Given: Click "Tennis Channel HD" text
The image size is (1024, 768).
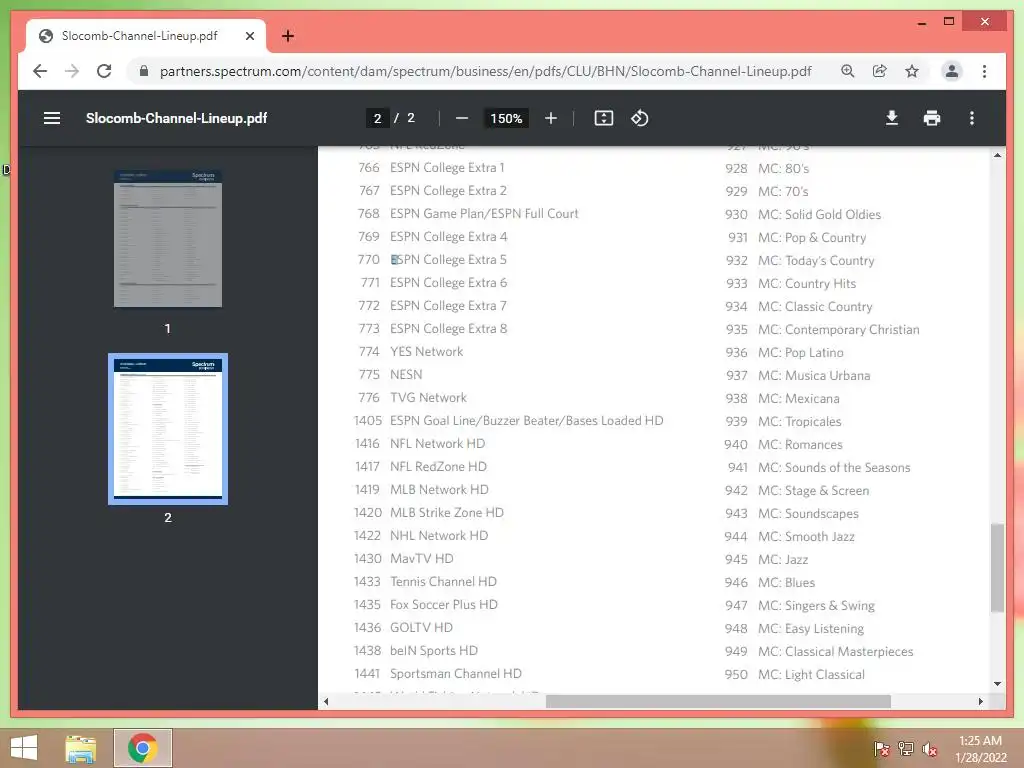Looking at the screenshot, I should pyautogui.click(x=443, y=581).
